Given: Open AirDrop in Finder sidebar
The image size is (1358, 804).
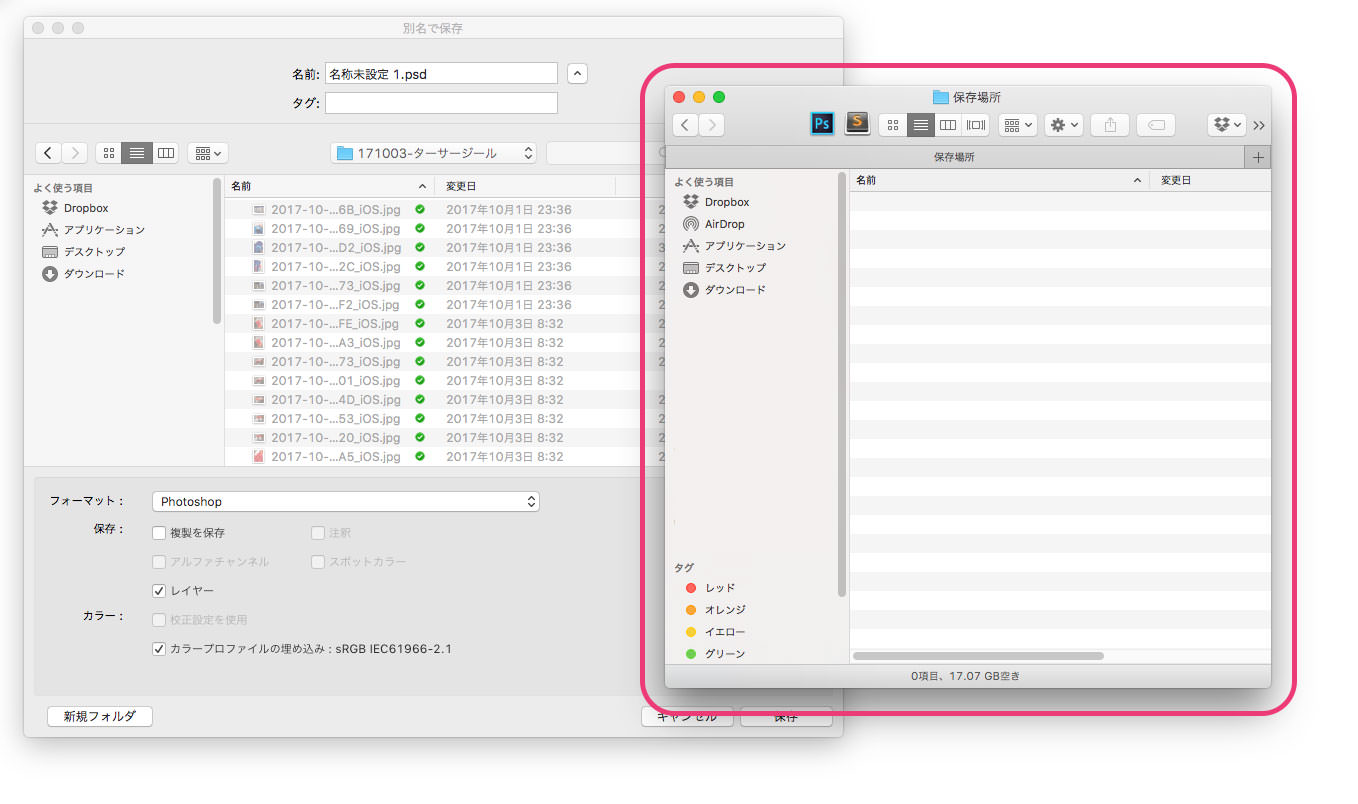Looking at the screenshot, I should tap(724, 224).
